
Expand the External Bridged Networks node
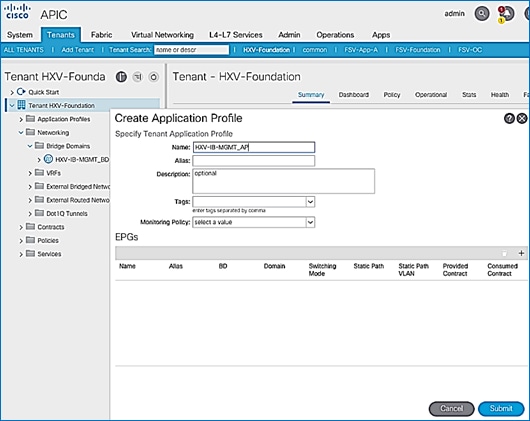point(30,187)
